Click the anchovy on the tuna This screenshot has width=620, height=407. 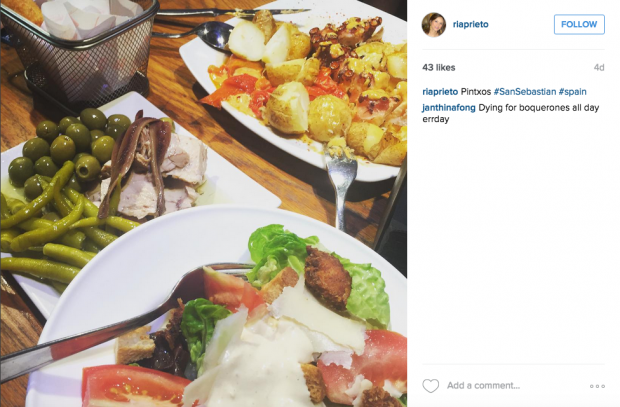point(134,158)
